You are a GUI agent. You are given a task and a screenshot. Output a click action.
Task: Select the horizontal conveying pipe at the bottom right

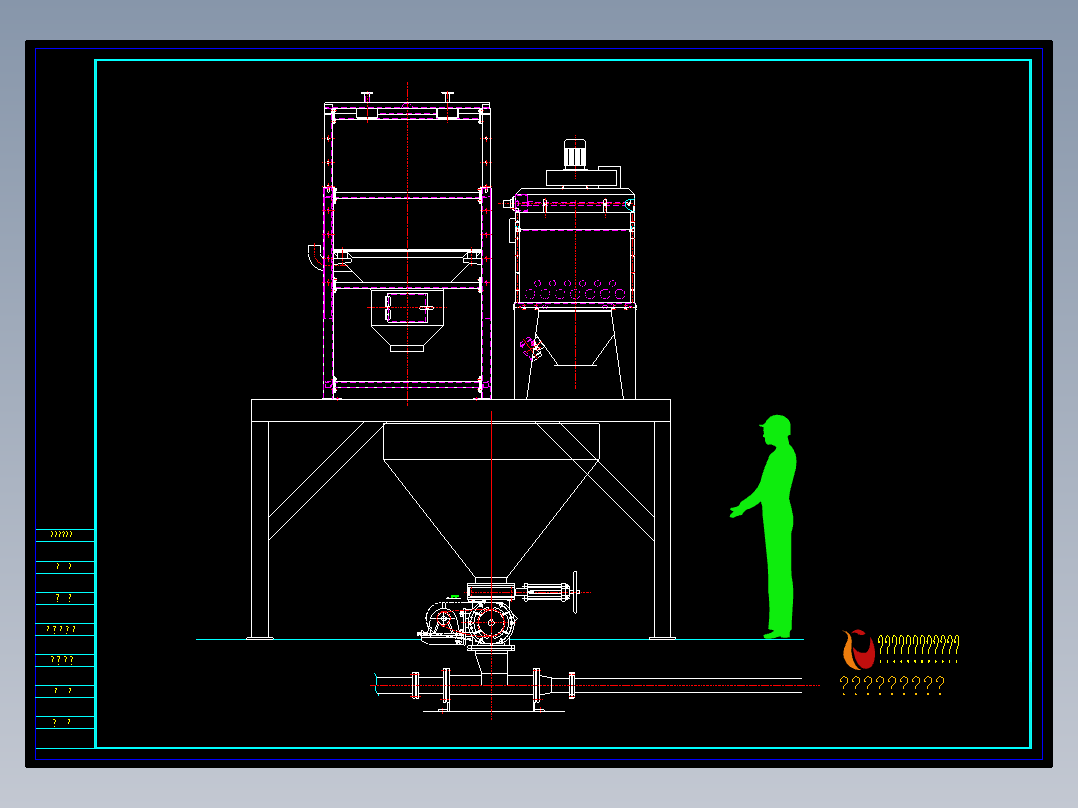tap(688, 686)
